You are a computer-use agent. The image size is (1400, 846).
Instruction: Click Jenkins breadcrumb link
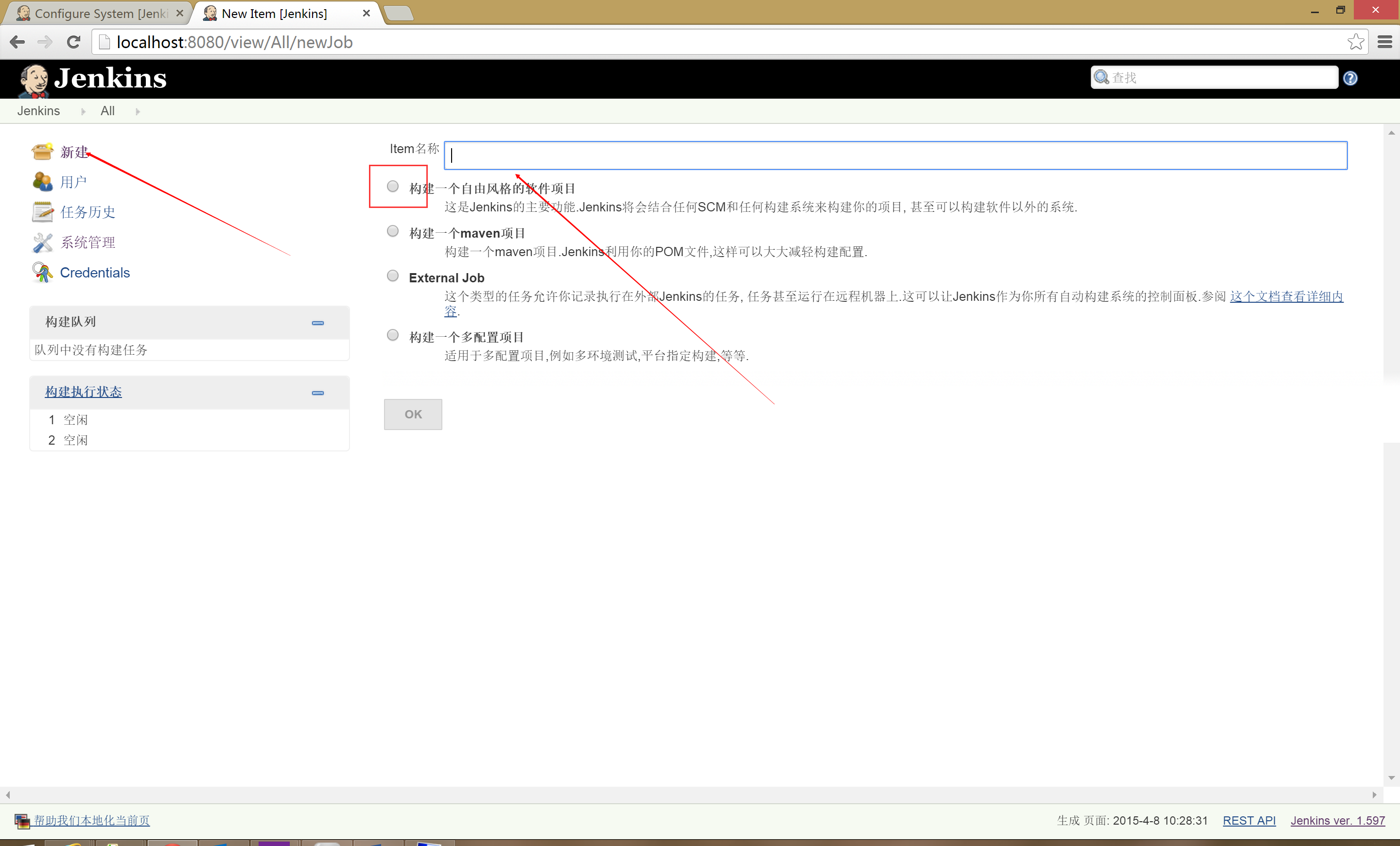[38, 111]
